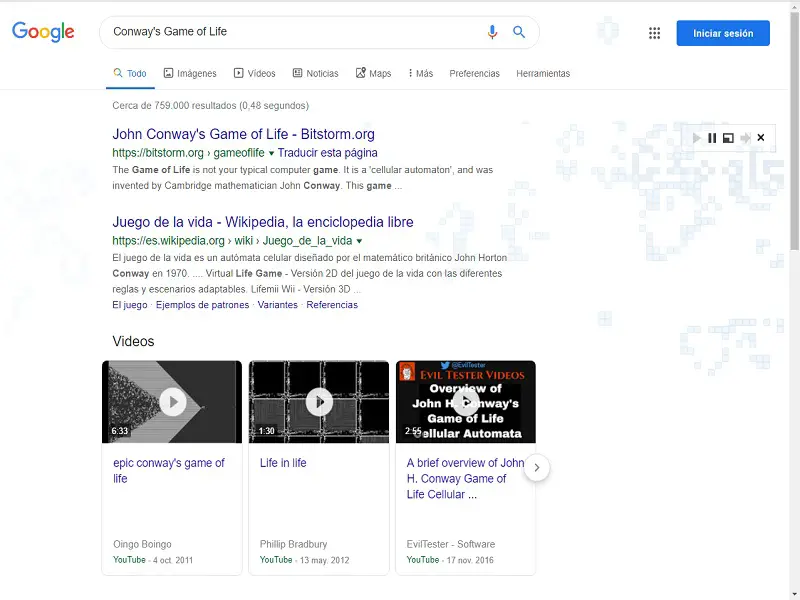Switch to the Videos tab
The image size is (800, 600).
tap(255, 73)
